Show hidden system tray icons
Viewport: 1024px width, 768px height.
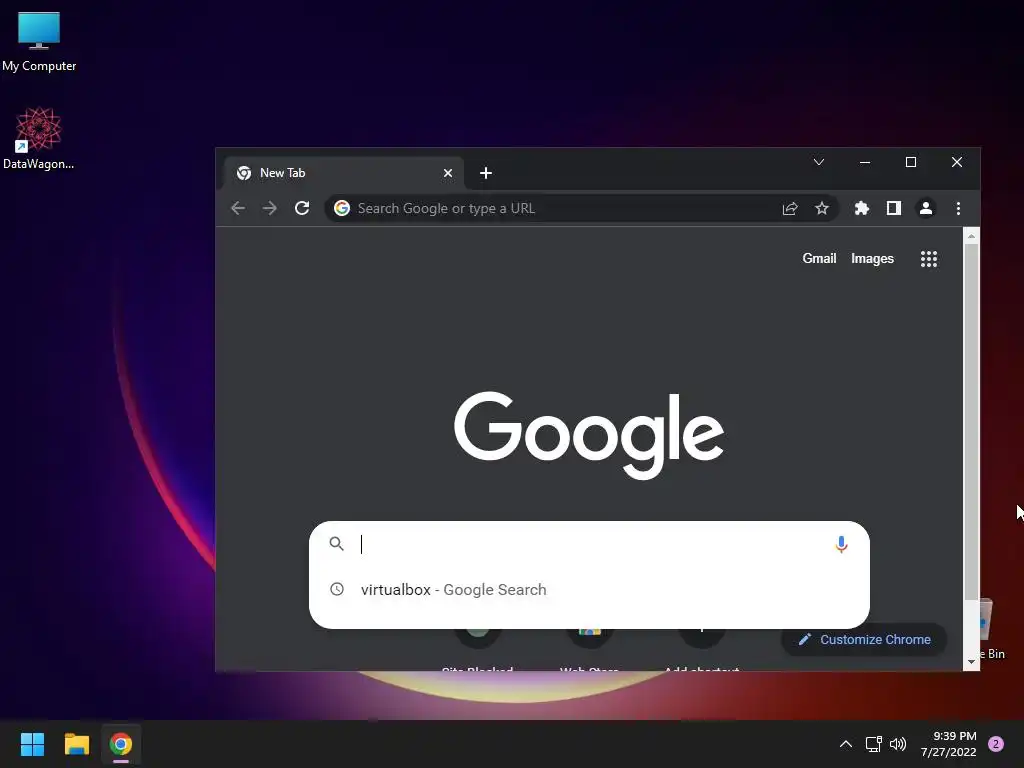pos(846,744)
